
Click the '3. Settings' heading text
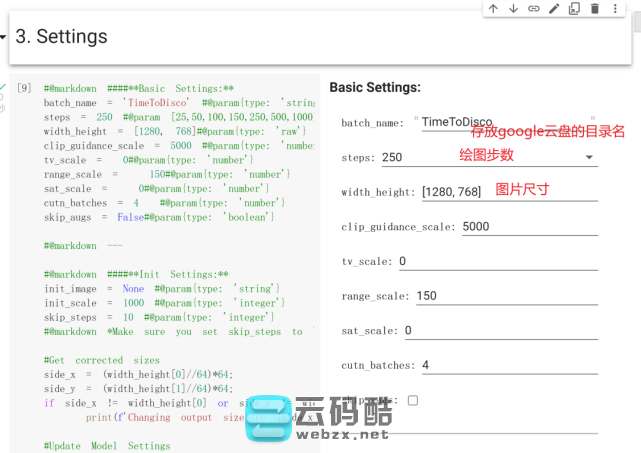point(62,38)
